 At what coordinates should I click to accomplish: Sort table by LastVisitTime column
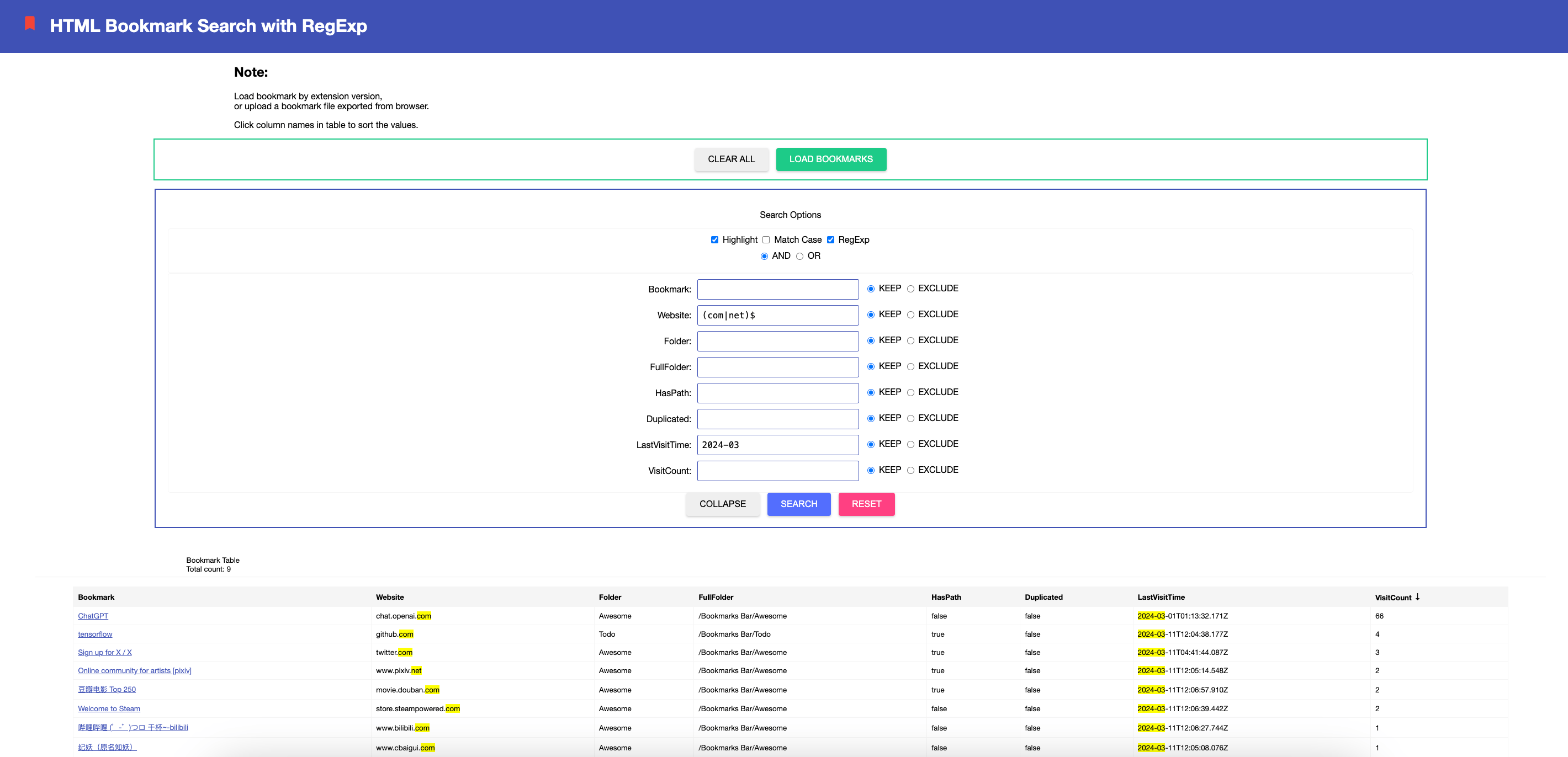[x=1161, y=598]
